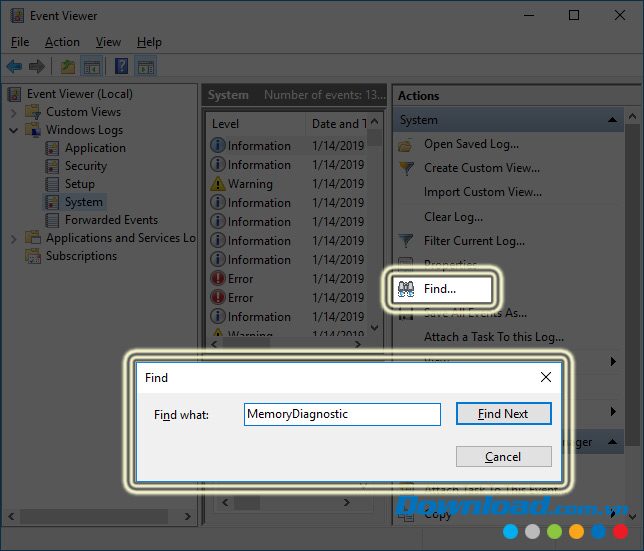This screenshot has height=551, width=644.
Task: Open the Action menu
Action: pyautogui.click(x=62, y=42)
